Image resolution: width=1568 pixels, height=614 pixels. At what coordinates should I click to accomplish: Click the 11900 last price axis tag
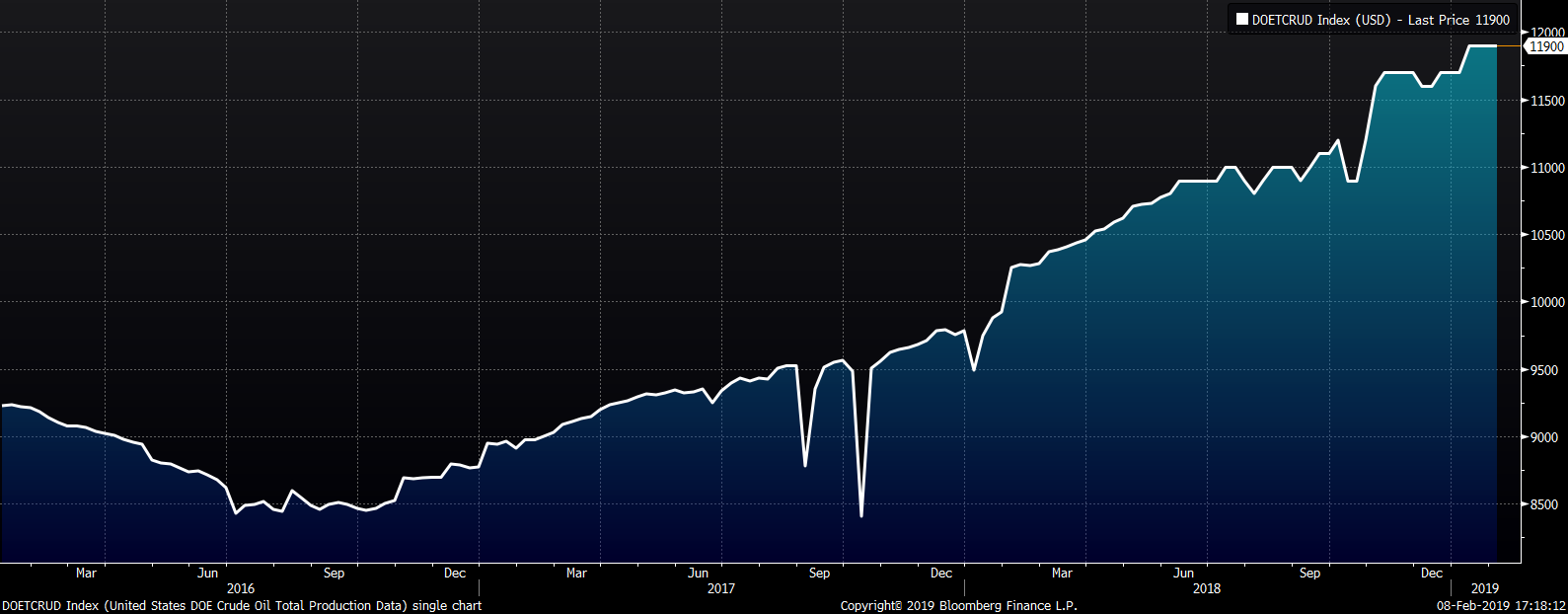pos(1545,46)
